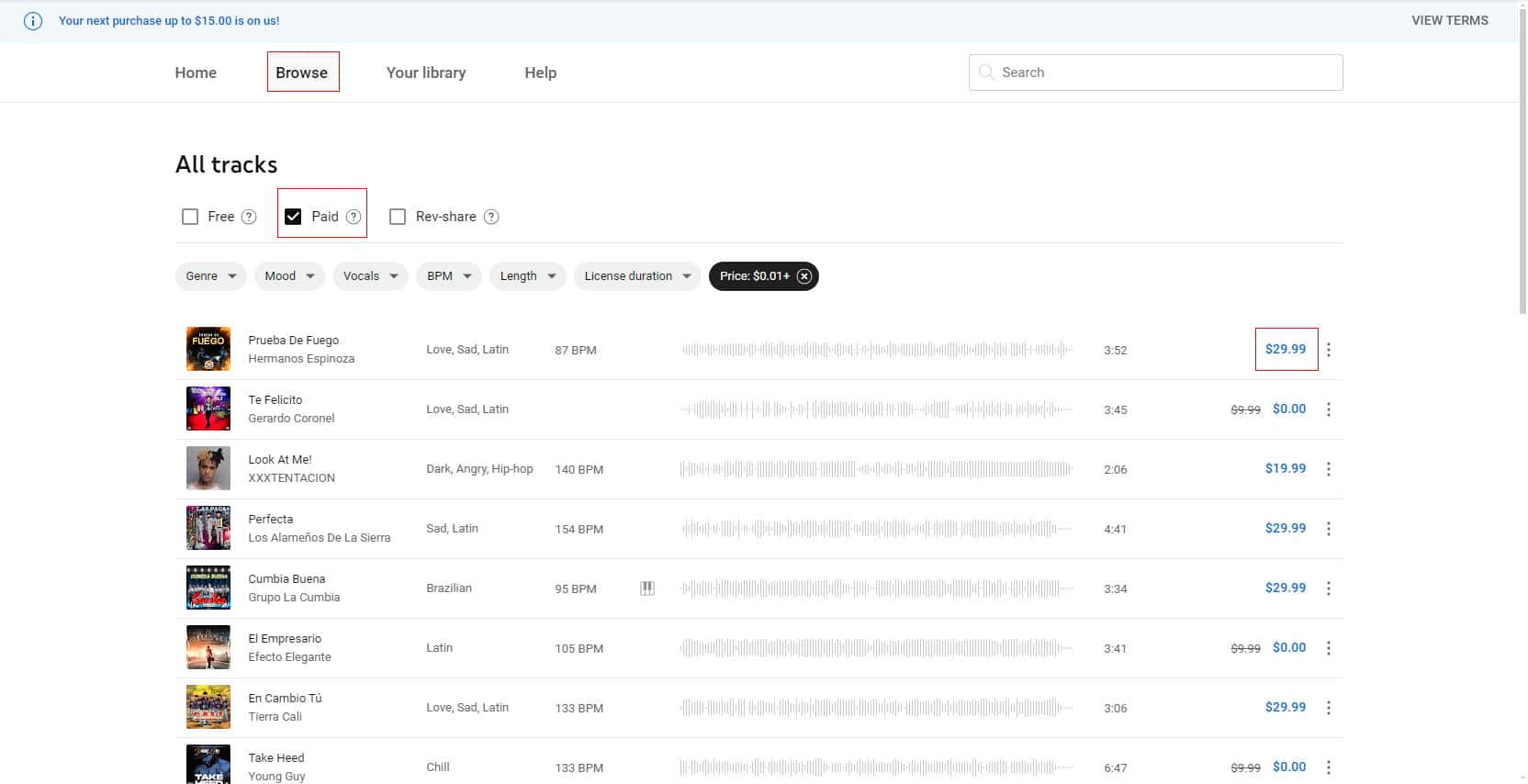Viewport: 1528px width, 784px height.
Task: Go to the Home tab
Action: [x=196, y=73]
